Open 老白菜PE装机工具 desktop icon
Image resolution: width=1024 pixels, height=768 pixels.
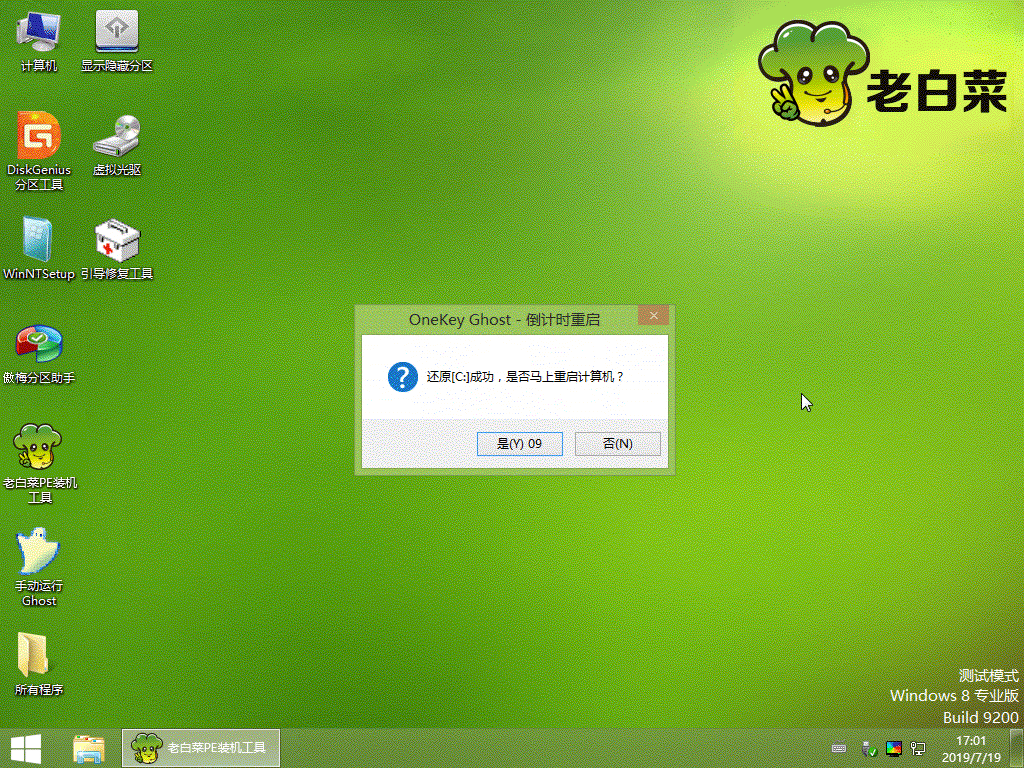tap(39, 464)
